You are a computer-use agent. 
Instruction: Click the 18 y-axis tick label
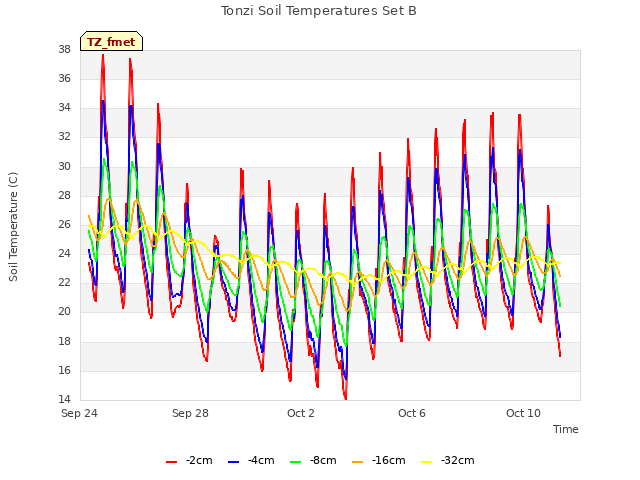tap(64, 342)
